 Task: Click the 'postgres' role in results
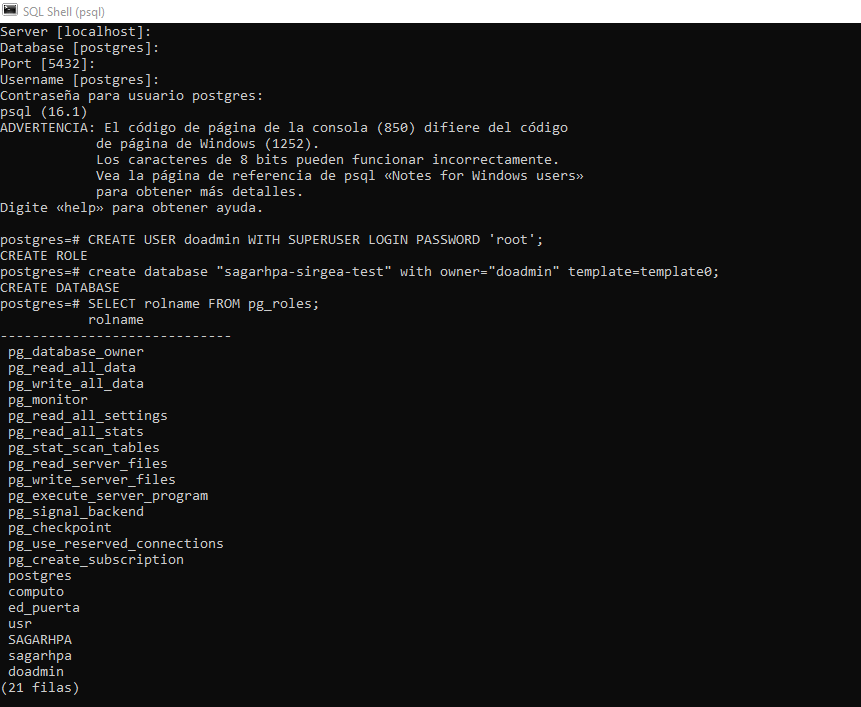[40, 576]
